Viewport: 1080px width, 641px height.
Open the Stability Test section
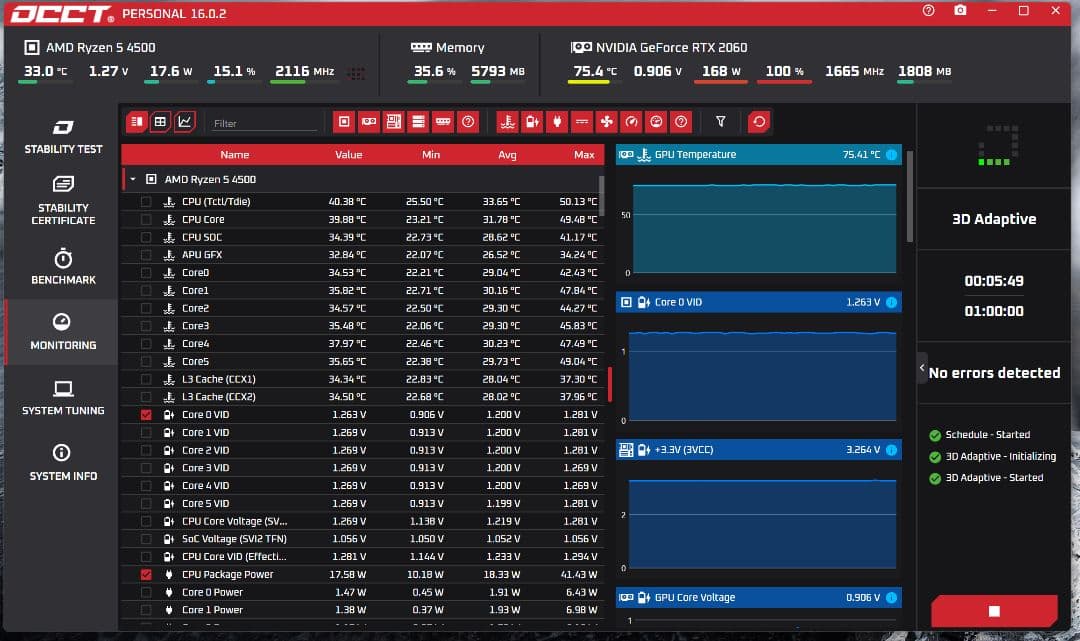[x=63, y=137]
